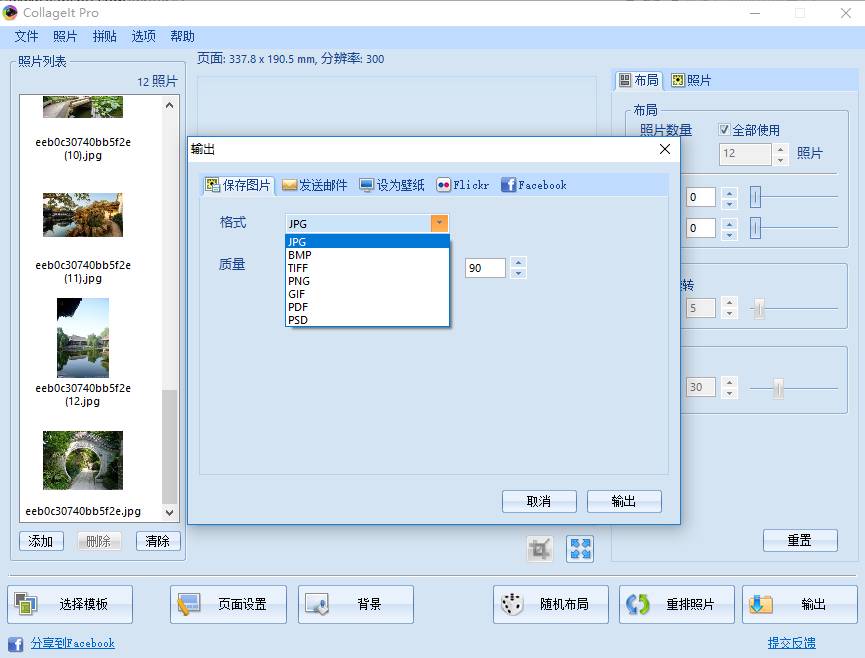Increase the value 5 spinner
Viewport: 865px width, 658px height.
[729, 302]
